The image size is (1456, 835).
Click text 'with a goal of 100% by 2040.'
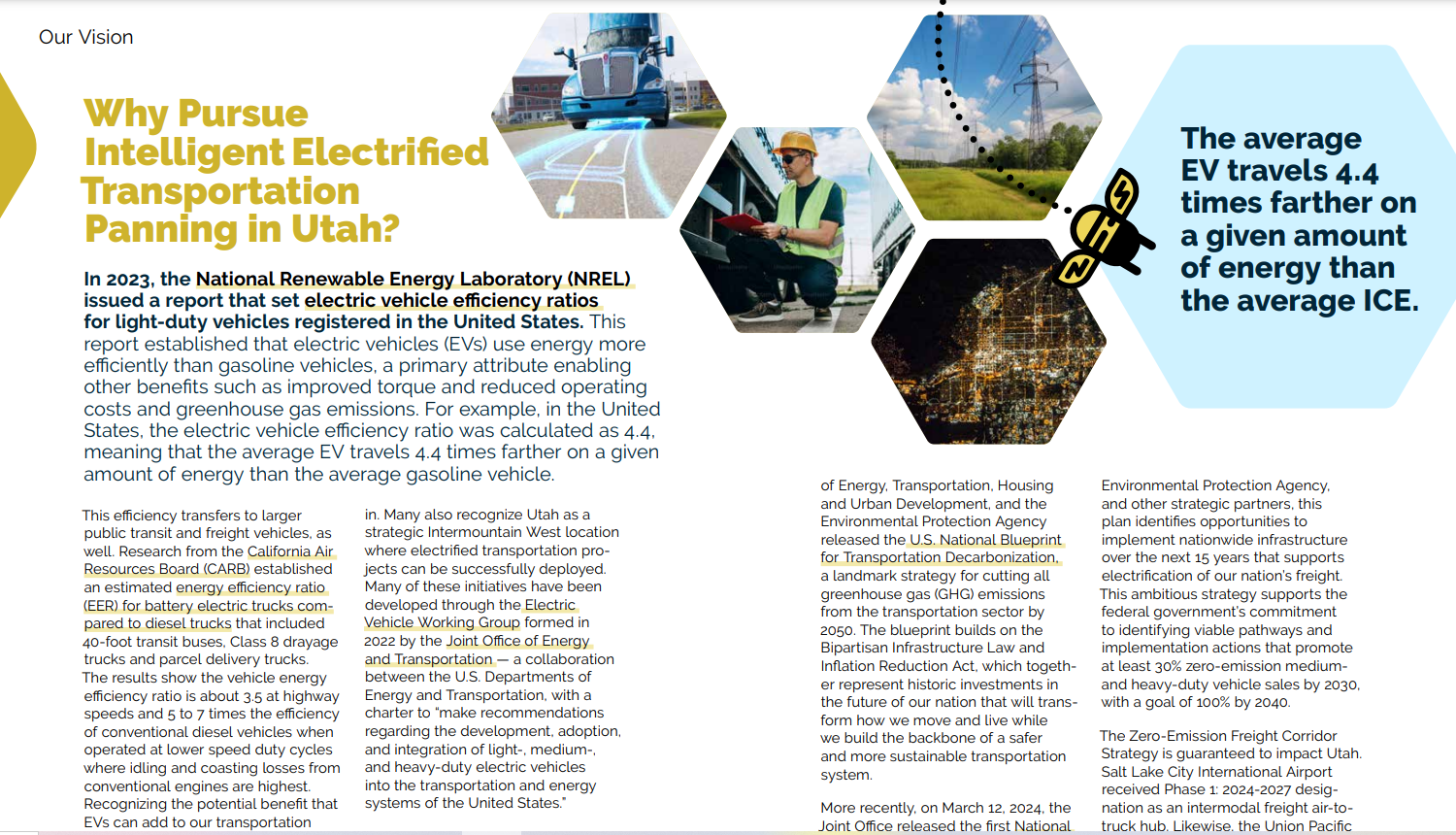(1195, 702)
